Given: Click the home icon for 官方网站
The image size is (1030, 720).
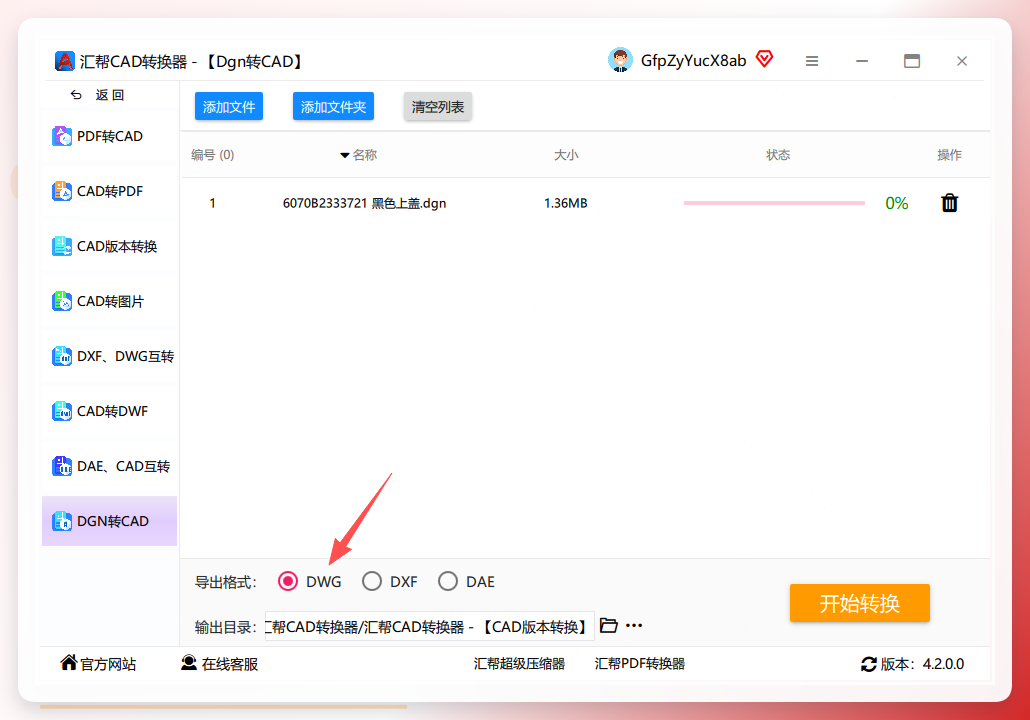Looking at the screenshot, I should pos(68,663).
